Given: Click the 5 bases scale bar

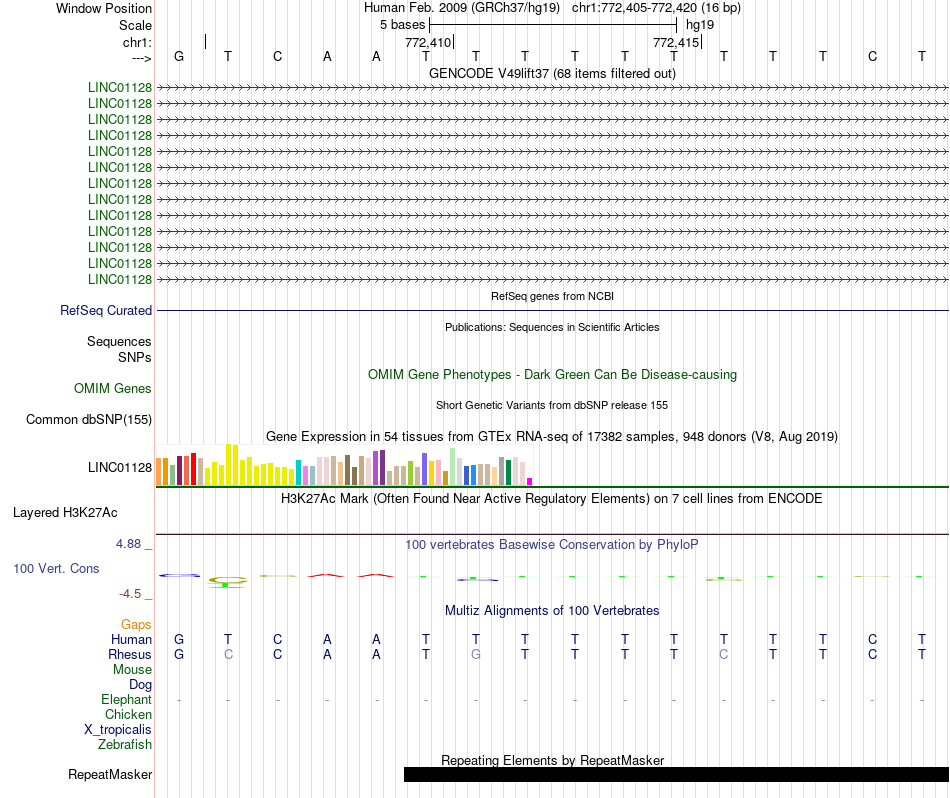Looking at the screenshot, I should pyautogui.click(x=553, y=25).
